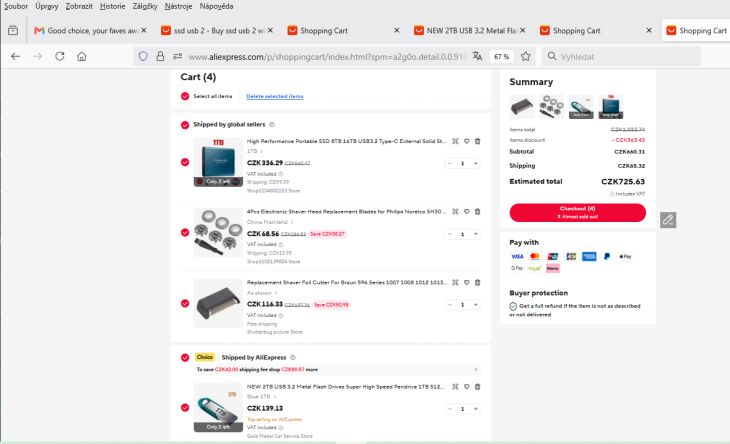Open NEW 2TB USB 3.2 Metal Flash title

point(345,387)
